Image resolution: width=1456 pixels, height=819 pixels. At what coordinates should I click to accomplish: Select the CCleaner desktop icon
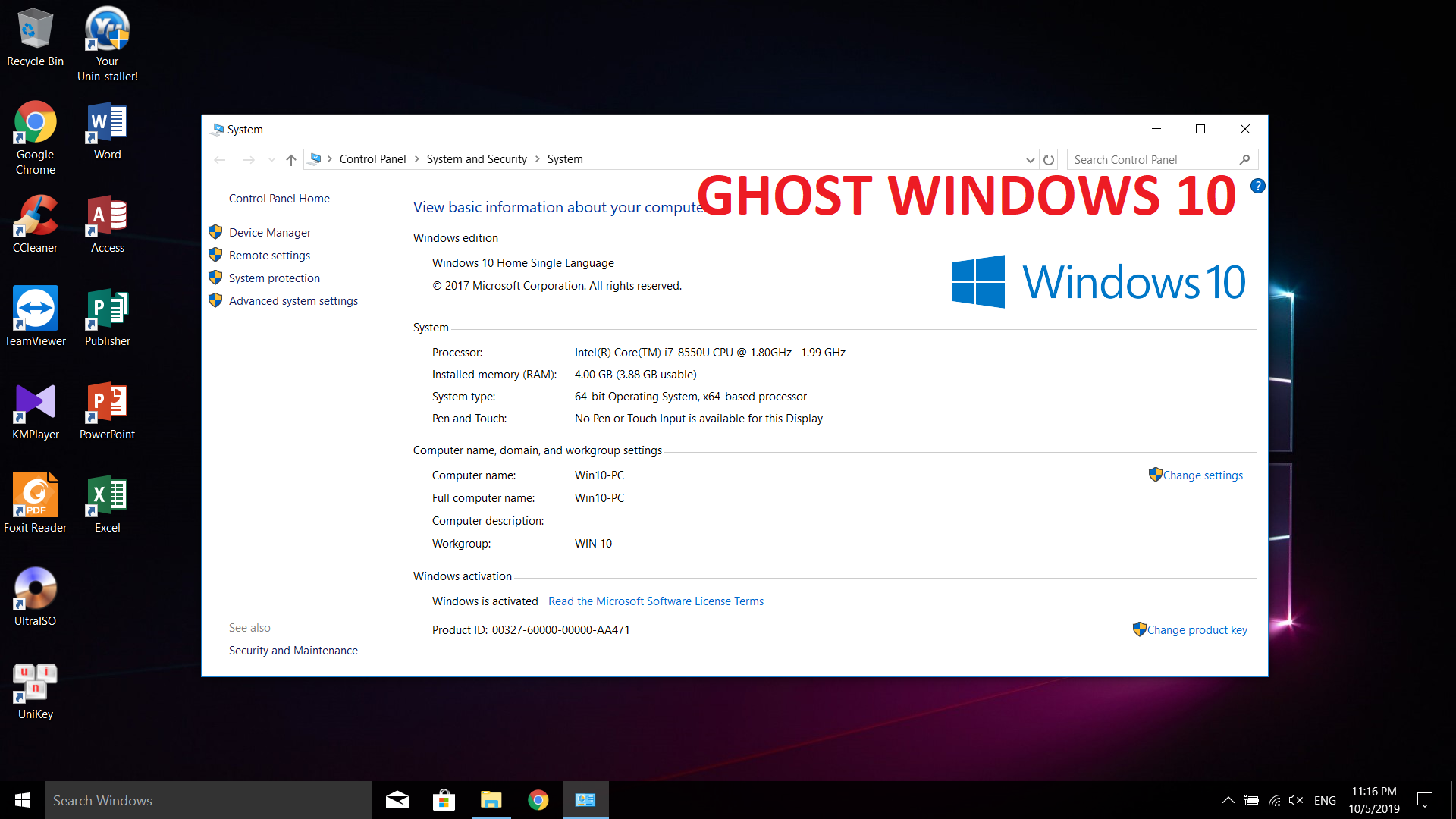(x=35, y=224)
